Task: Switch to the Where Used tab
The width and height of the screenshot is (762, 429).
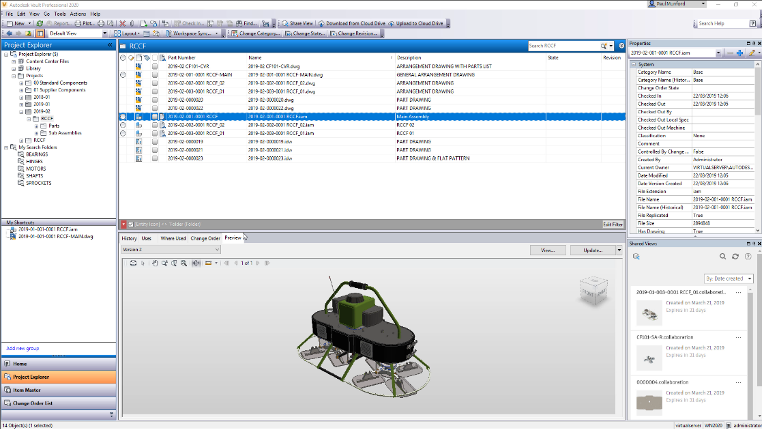Action: pos(173,239)
